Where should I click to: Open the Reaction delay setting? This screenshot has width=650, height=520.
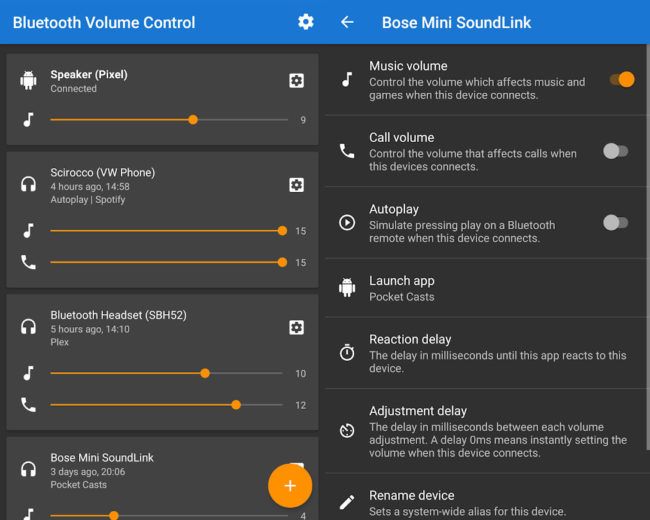pos(485,353)
